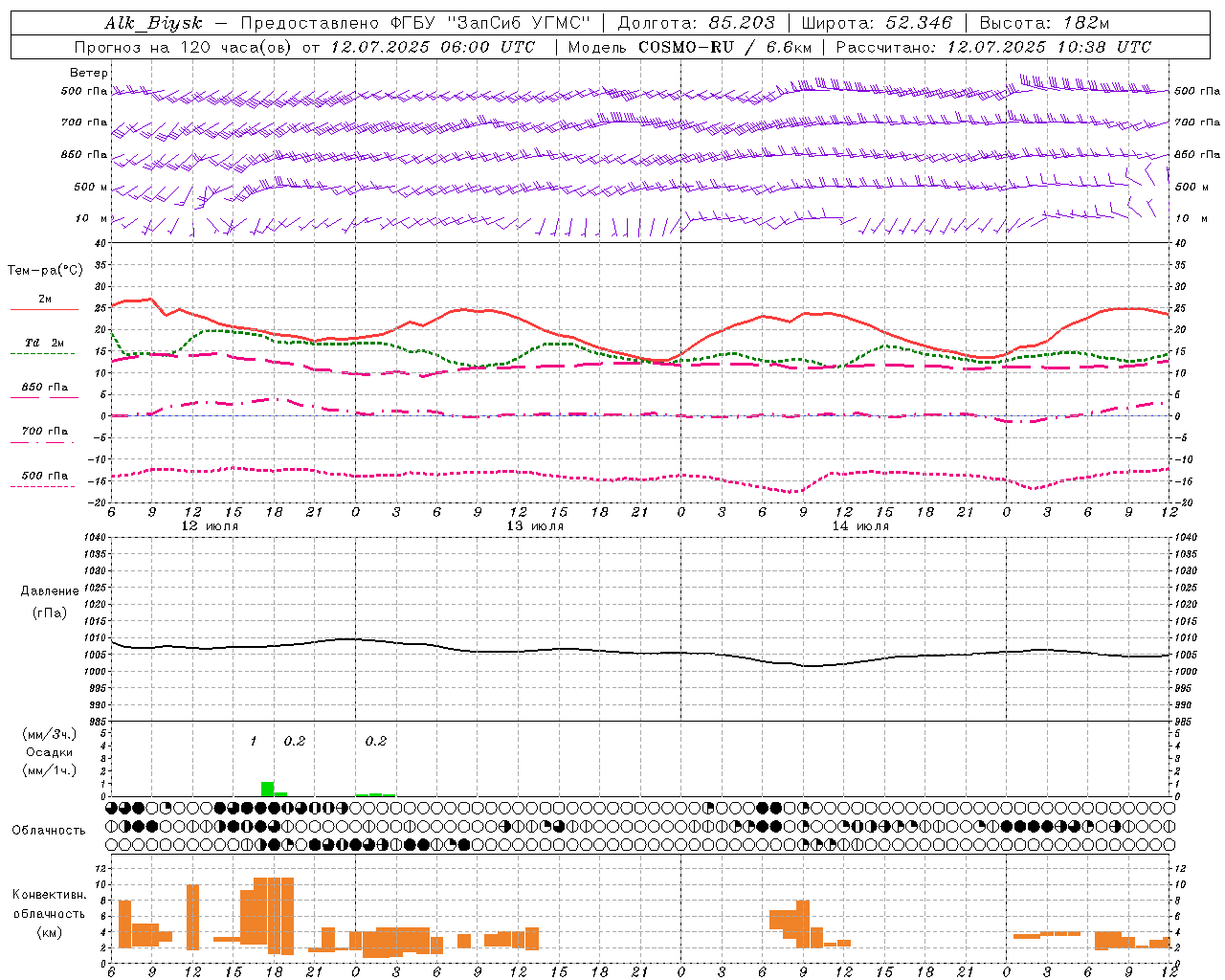Click the forecast start '12.07.2025 06:00 UTC'
The width and height of the screenshot is (1225, 980).
tap(433, 47)
